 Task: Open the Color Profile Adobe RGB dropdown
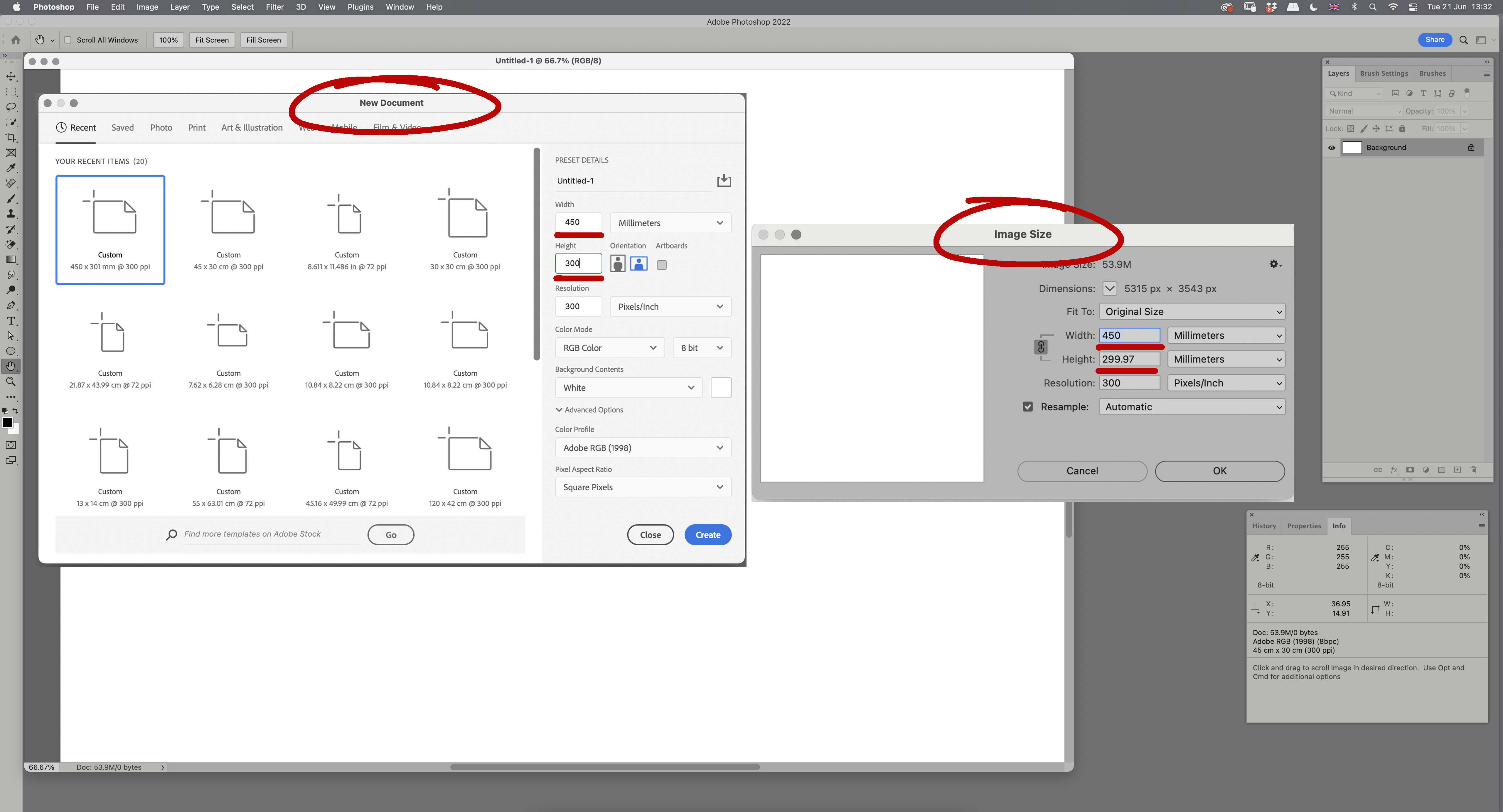coord(642,448)
